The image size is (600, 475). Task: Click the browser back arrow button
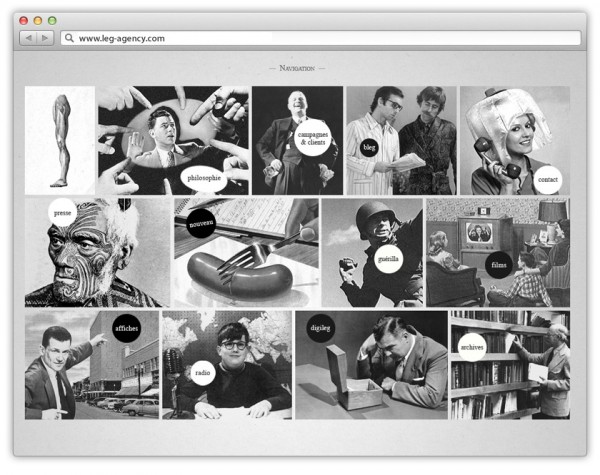coord(28,38)
